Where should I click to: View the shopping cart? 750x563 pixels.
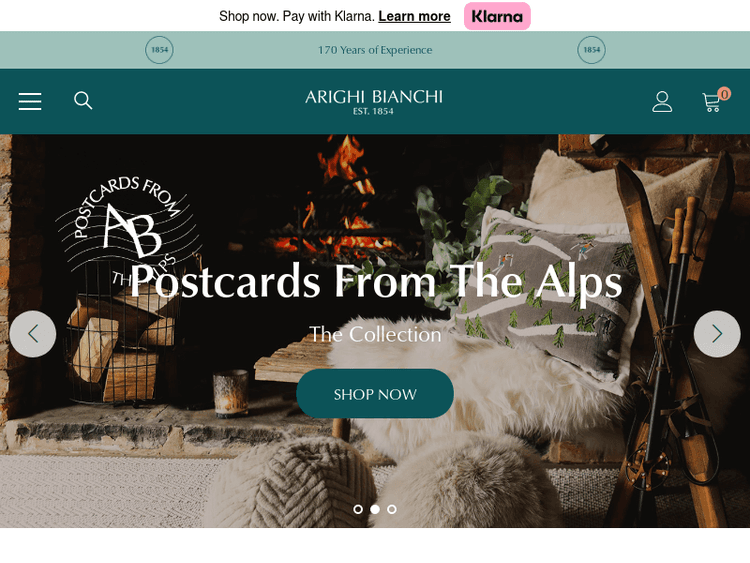pyautogui.click(x=711, y=102)
